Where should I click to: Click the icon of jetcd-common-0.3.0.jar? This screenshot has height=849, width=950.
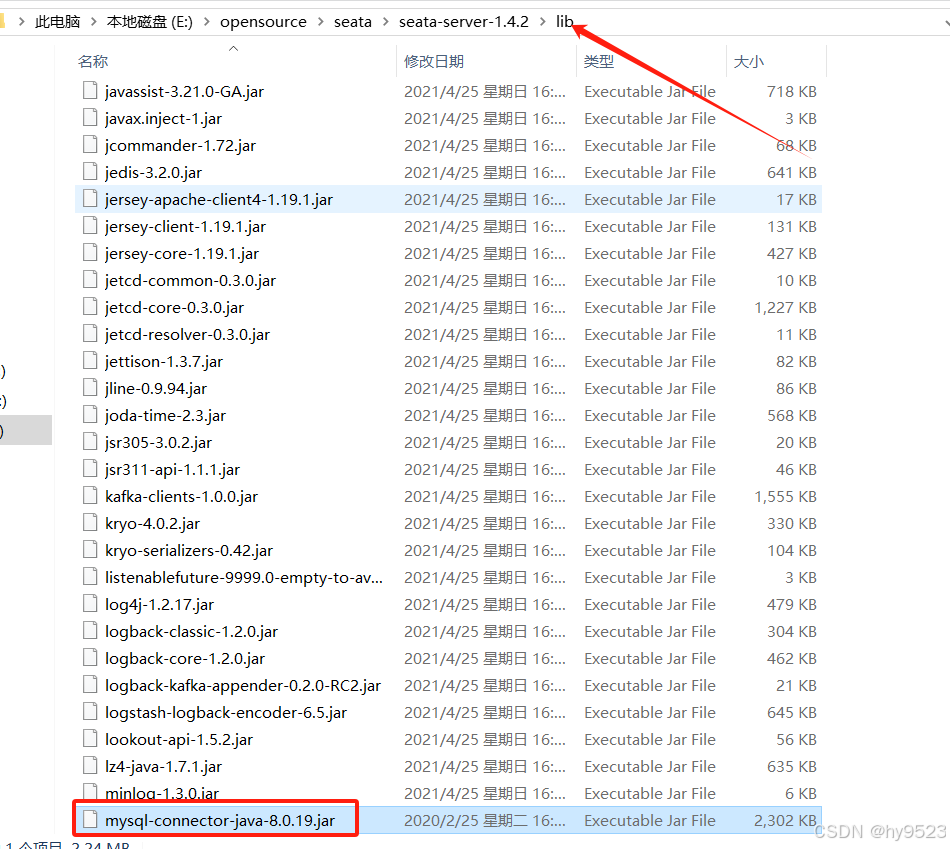tap(90, 280)
